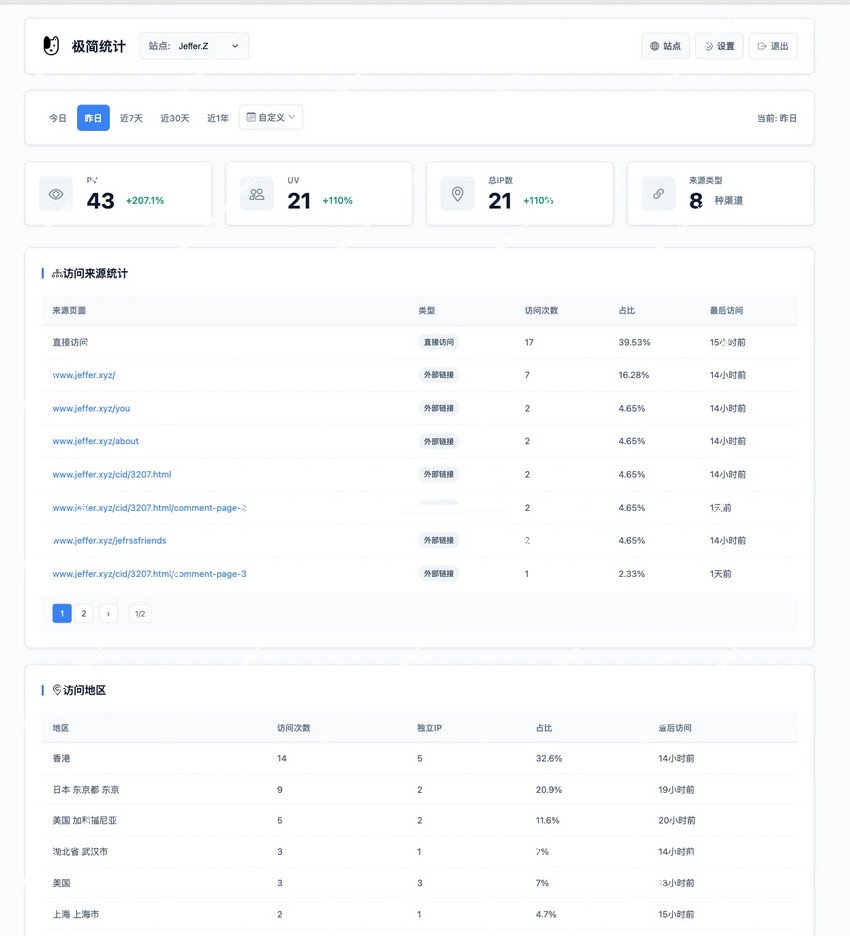Click the cat logo icon in the header

tap(49, 45)
